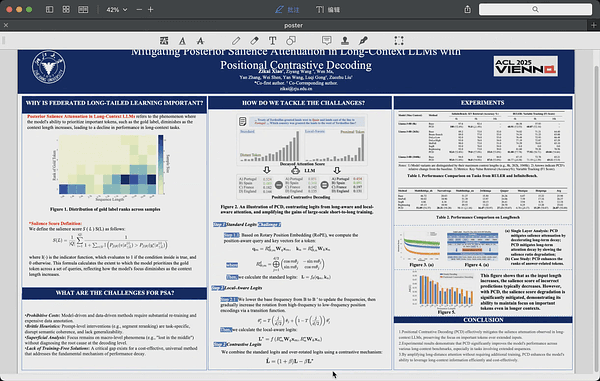Image resolution: width=600 pixels, height=381 pixels.
Task: Select the poster document tab
Action: click(x=293, y=25)
